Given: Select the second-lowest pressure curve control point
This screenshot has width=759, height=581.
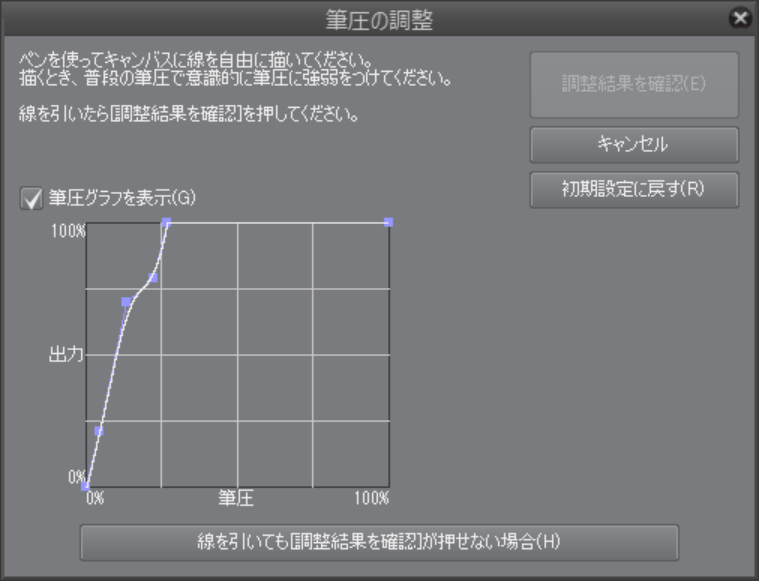Looking at the screenshot, I should [x=99, y=431].
